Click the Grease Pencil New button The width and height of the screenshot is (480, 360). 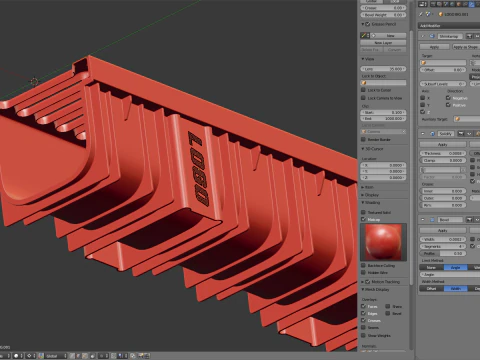coord(388,35)
